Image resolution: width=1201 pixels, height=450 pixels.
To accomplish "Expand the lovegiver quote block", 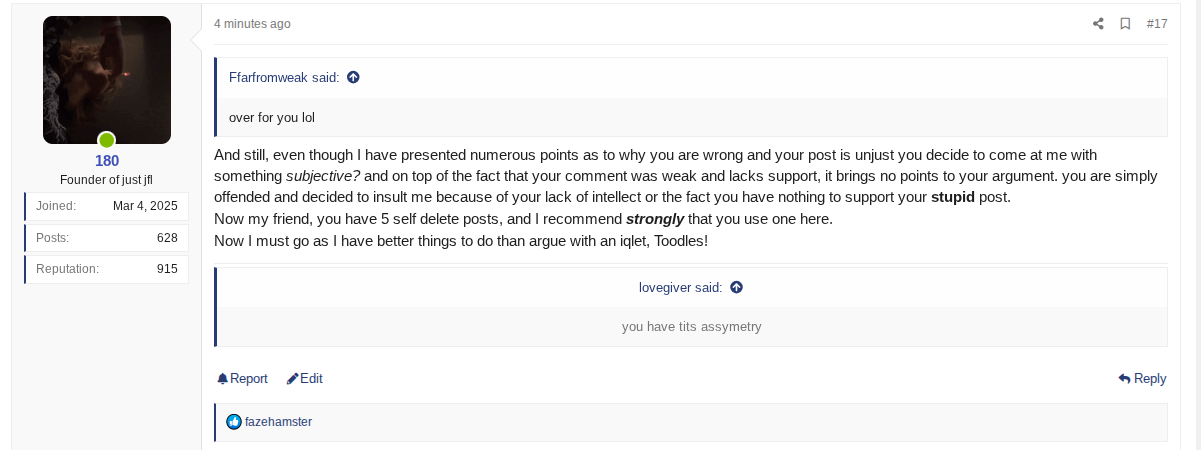I will [x=691, y=326].
